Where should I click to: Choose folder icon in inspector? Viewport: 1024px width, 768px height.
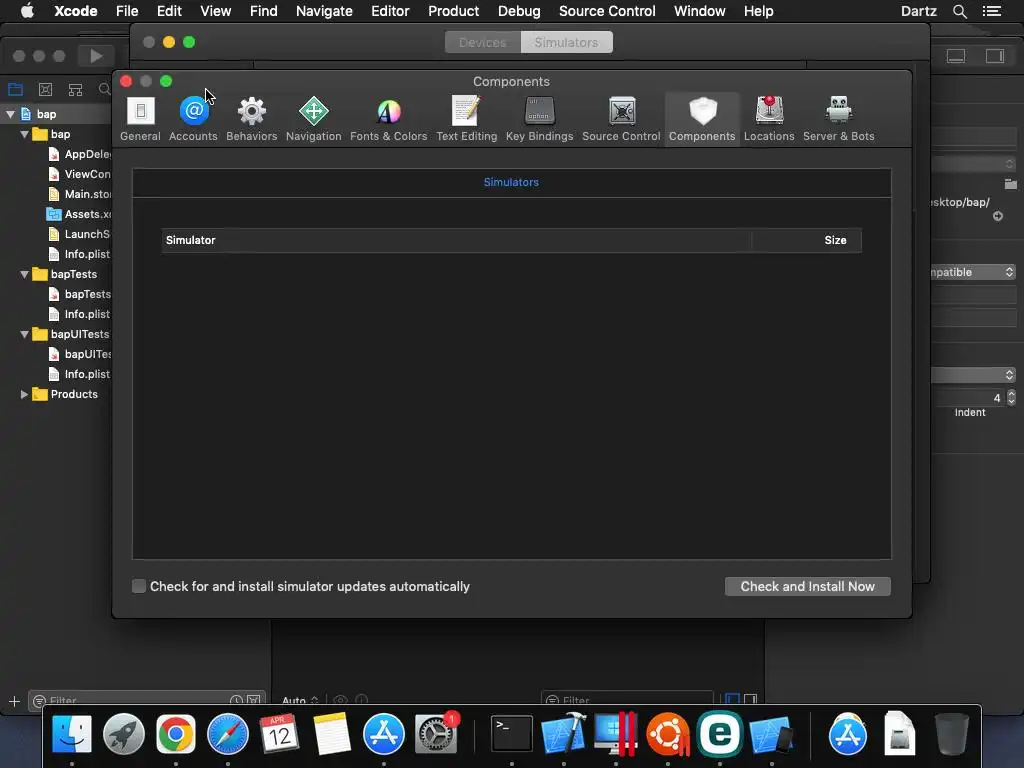pos(1010,184)
